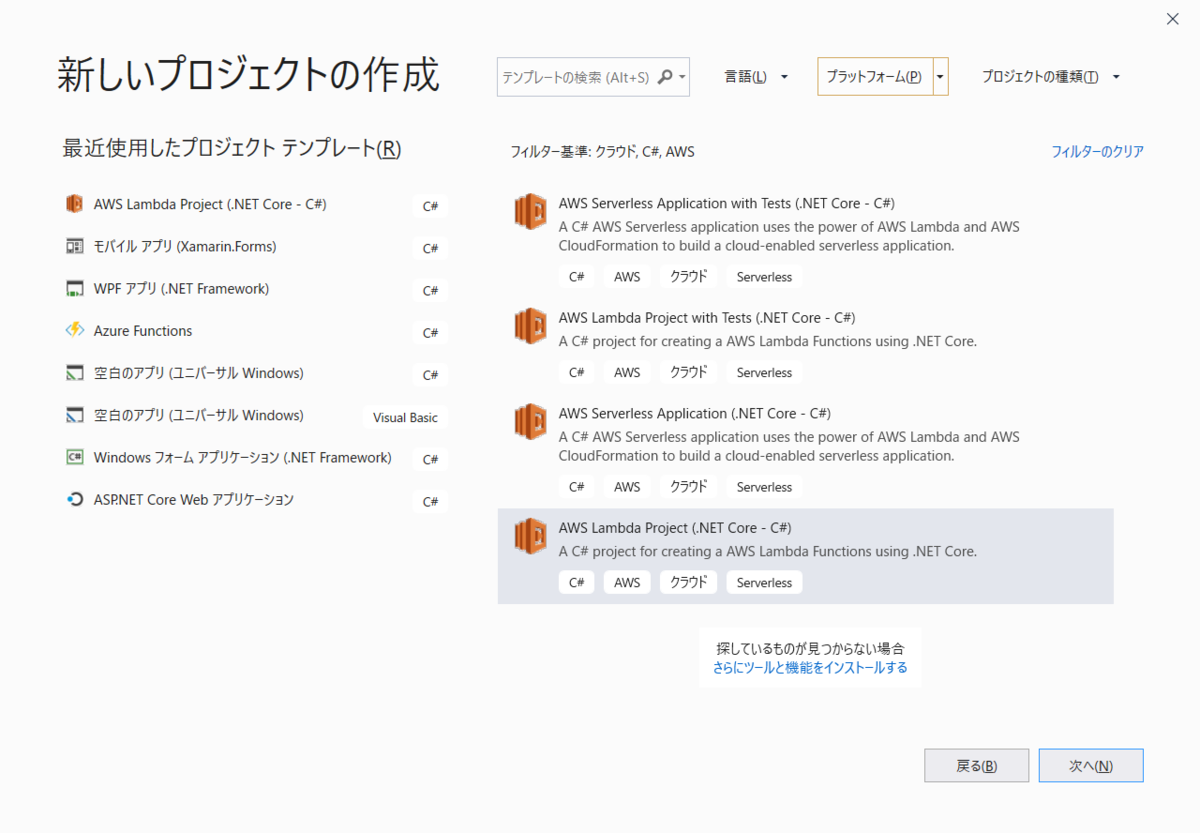Image resolution: width=1200 pixels, height=833 pixels.
Task: Click the AWS Lambda icon in recent templates
Action: click(74, 204)
